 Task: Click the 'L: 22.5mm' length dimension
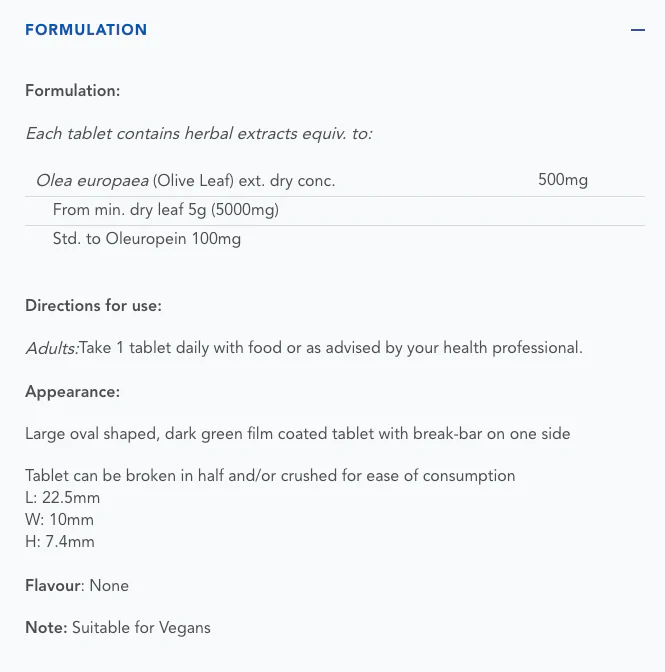coord(63,498)
